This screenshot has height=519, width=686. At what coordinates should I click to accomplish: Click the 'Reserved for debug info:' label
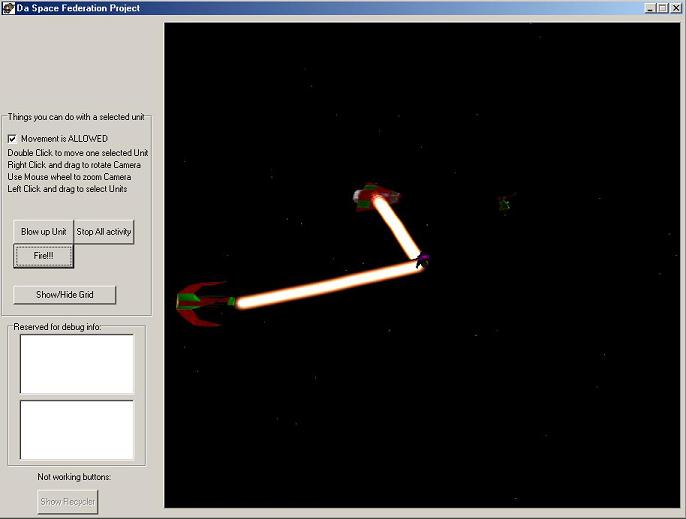tap(57, 327)
